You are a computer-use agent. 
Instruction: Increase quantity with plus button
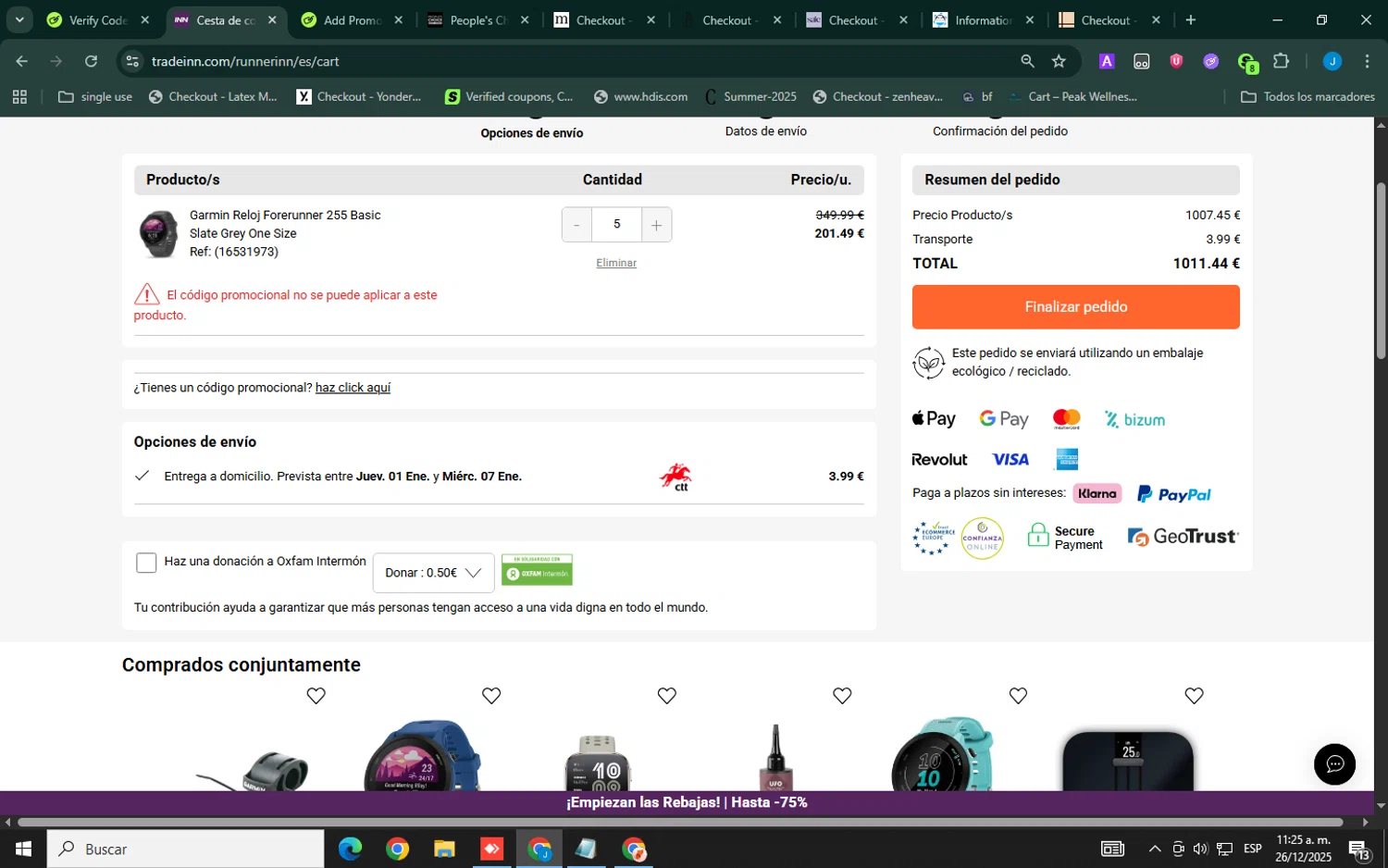pos(656,225)
